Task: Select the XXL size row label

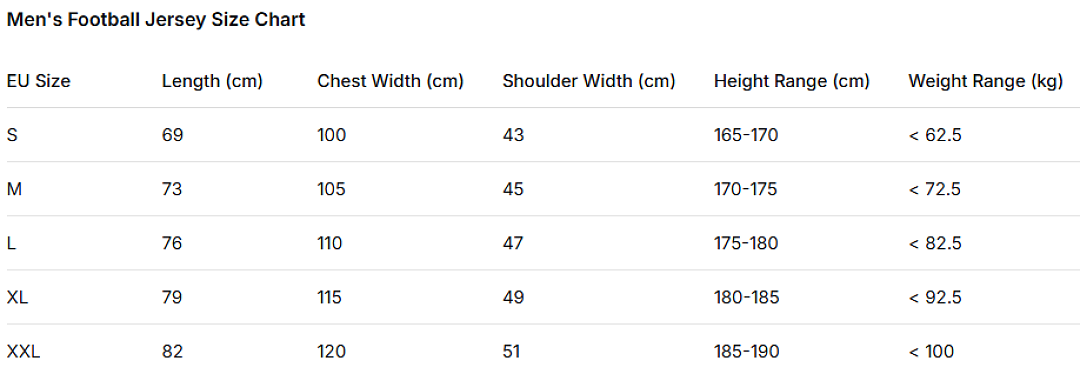Action: (23, 352)
